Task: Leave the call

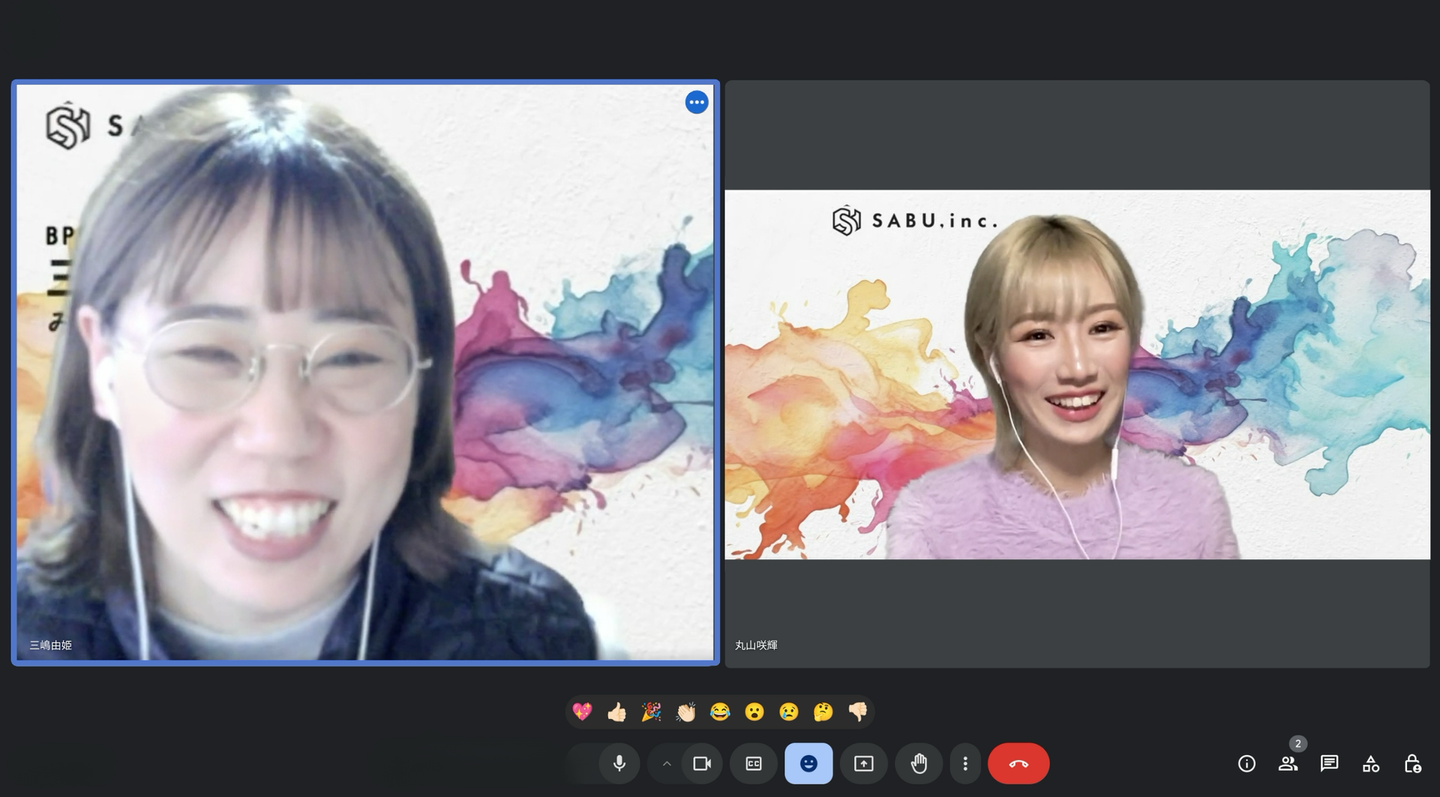Action: point(1019,764)
